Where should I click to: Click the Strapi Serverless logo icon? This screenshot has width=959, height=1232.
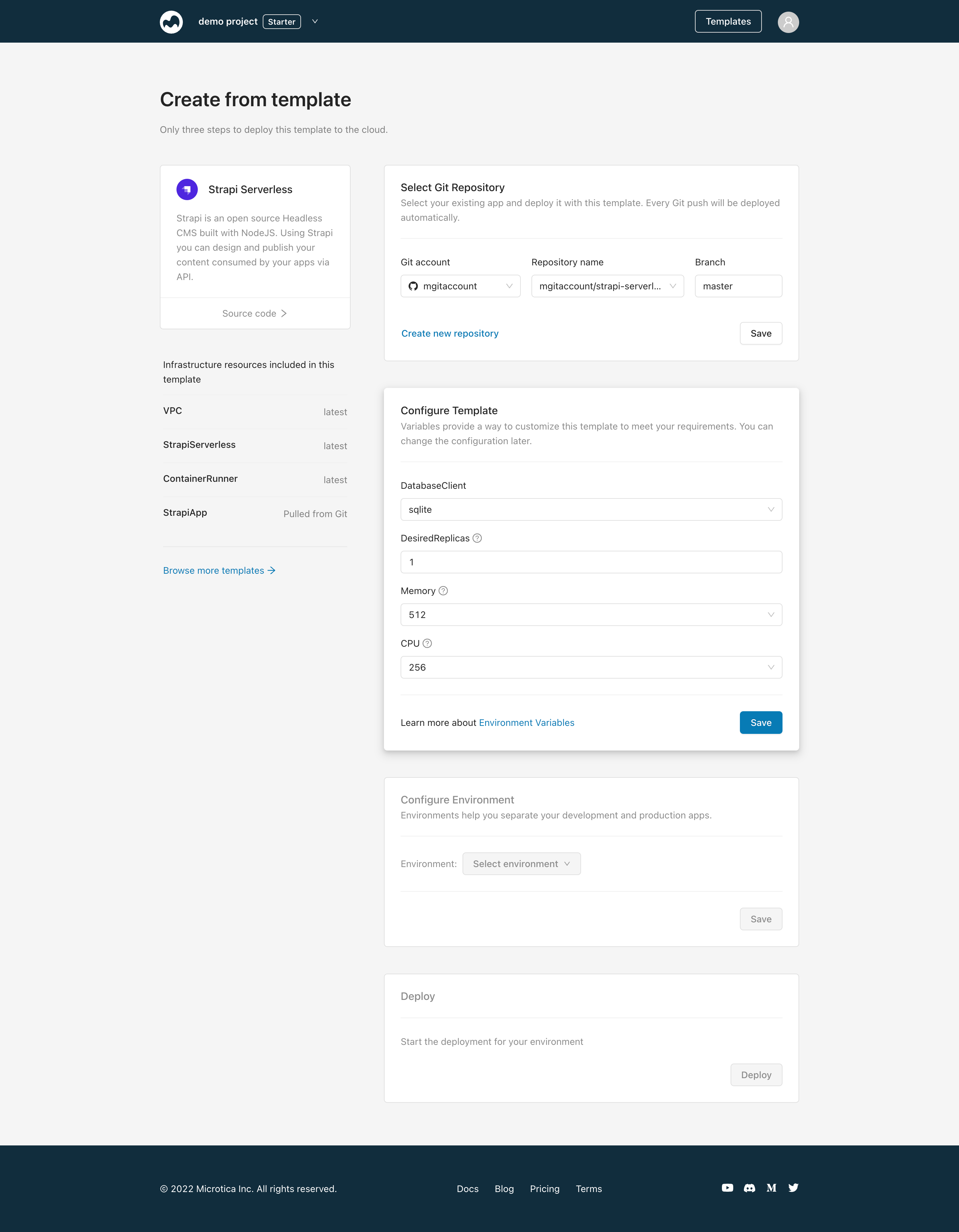(x=187, y=189)
